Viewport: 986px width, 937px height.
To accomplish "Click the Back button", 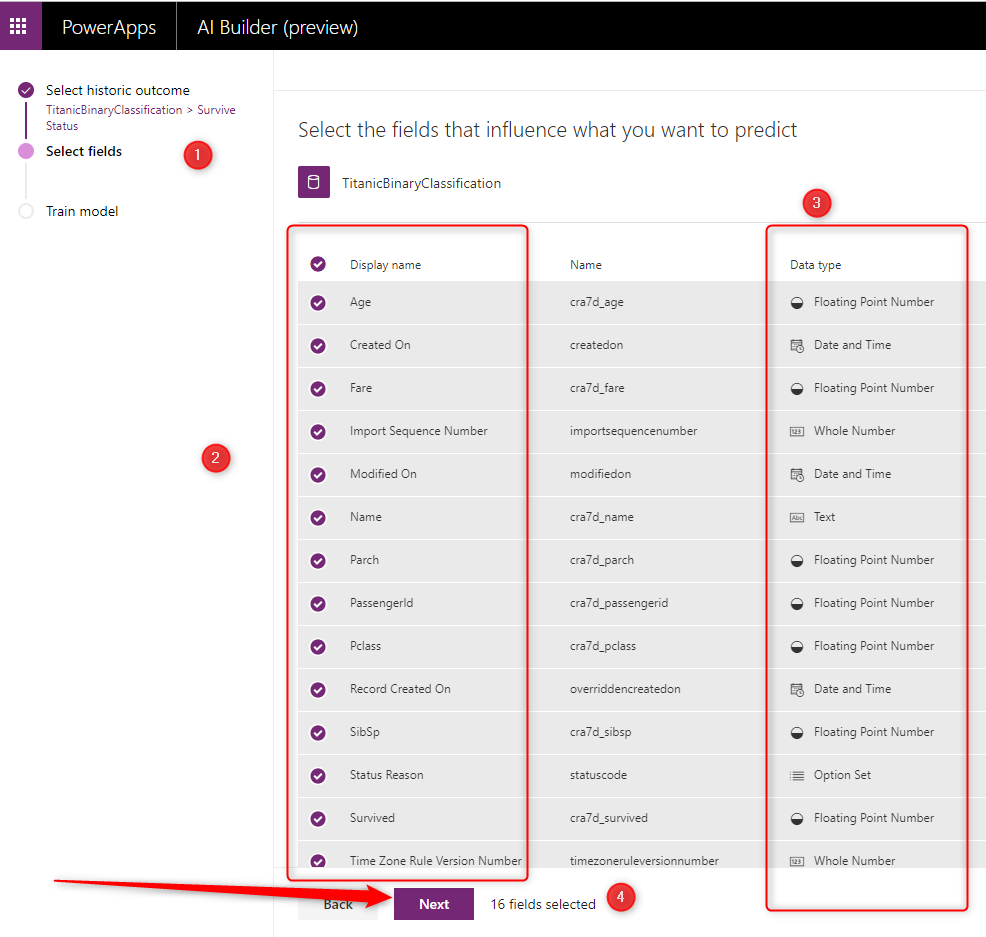I will click(337, 903).
